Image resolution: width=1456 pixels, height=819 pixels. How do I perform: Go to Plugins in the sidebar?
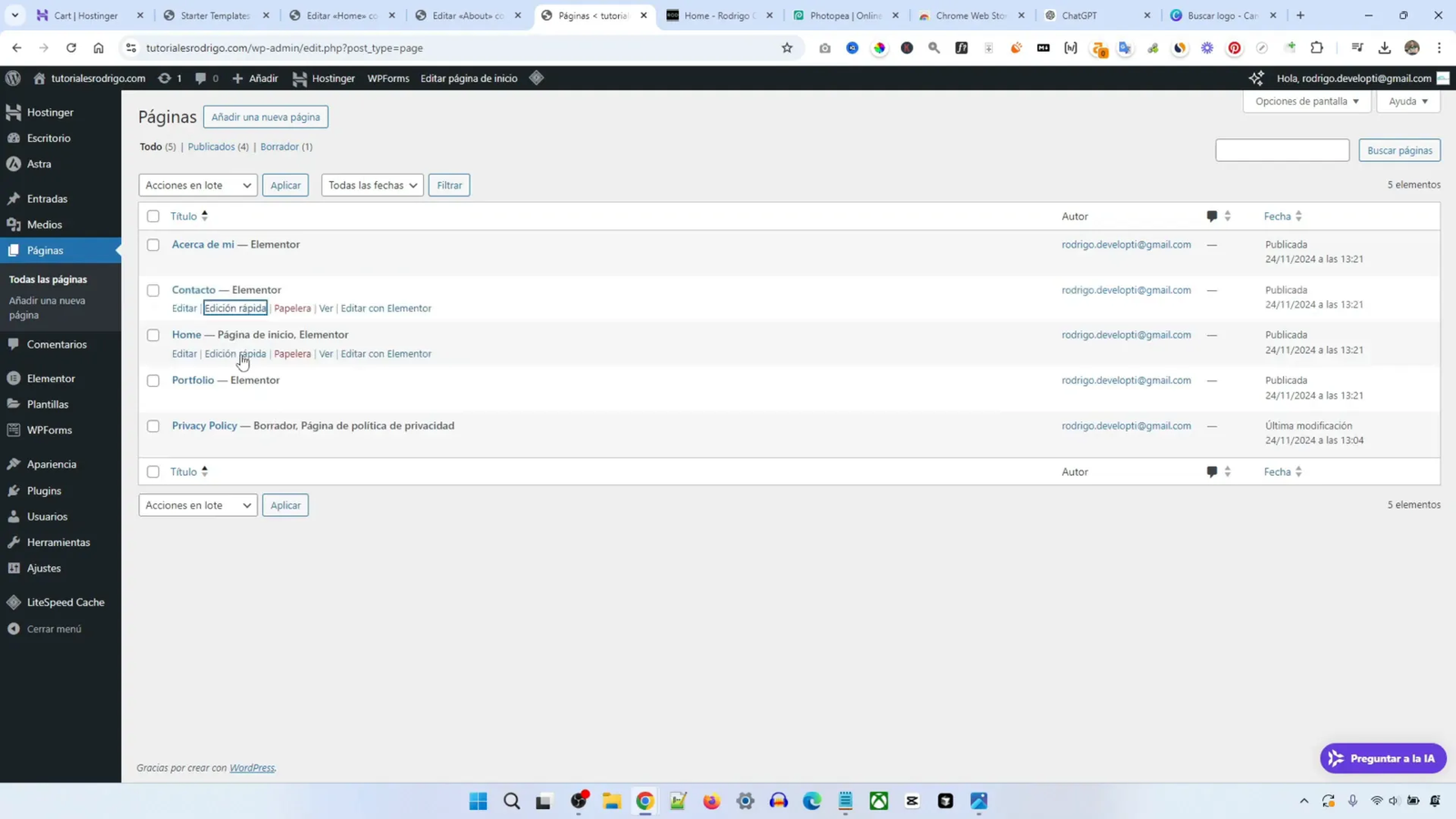44,490
